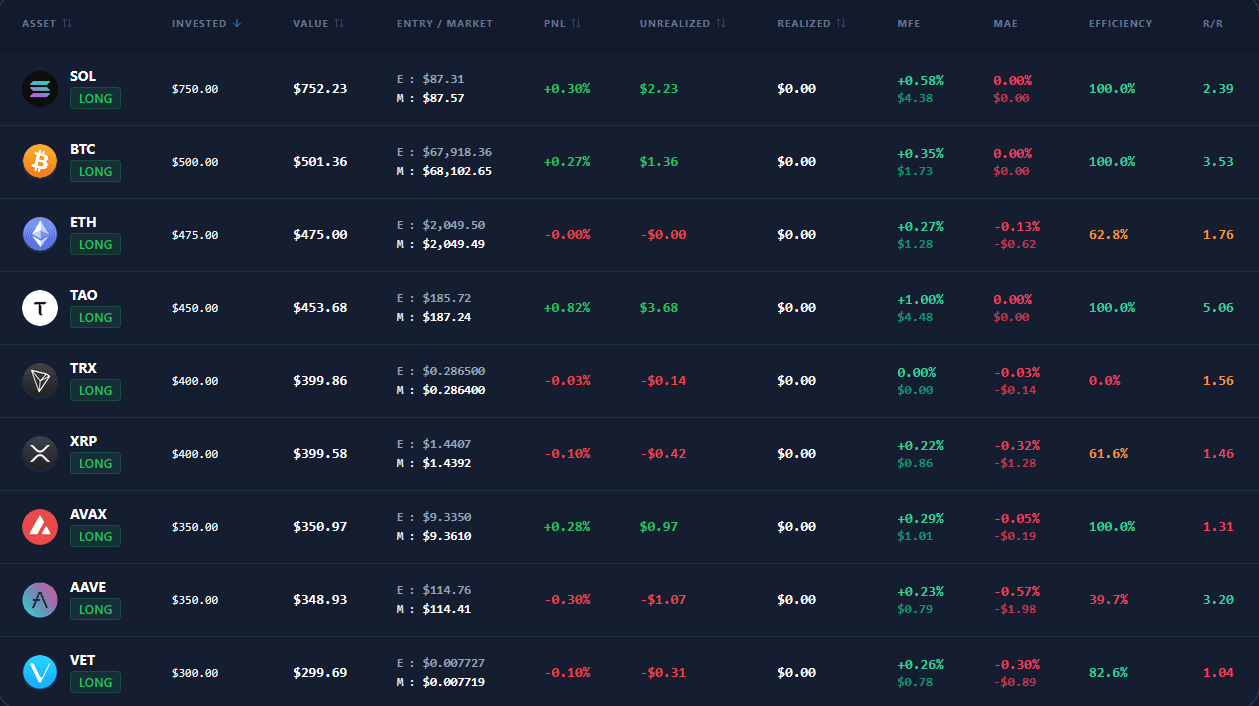Click AAVE R/R value 3.20
This screenshot has width=1259, height=706.
1218,600
